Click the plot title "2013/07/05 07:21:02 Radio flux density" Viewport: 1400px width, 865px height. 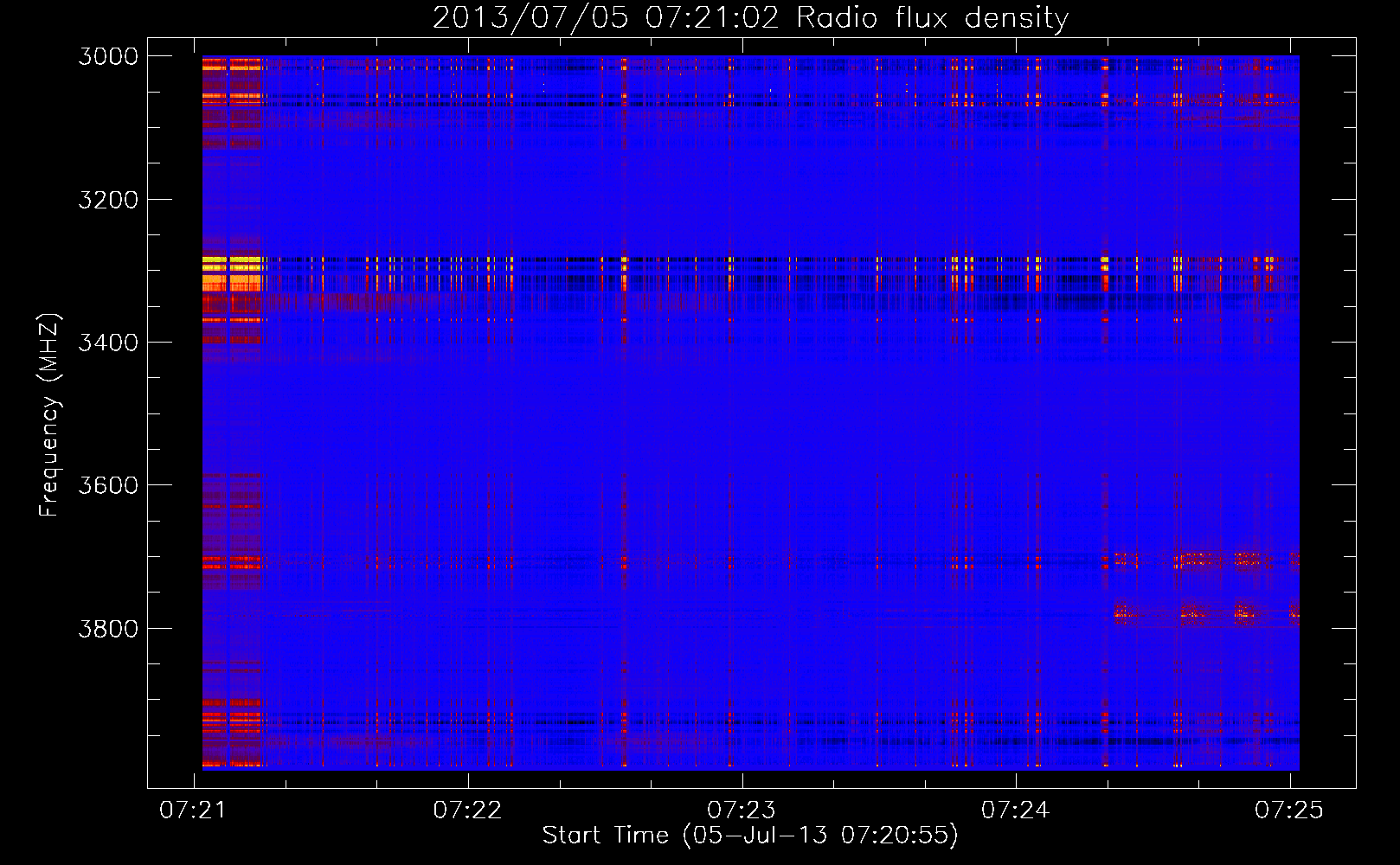click(x=750, y=17)
